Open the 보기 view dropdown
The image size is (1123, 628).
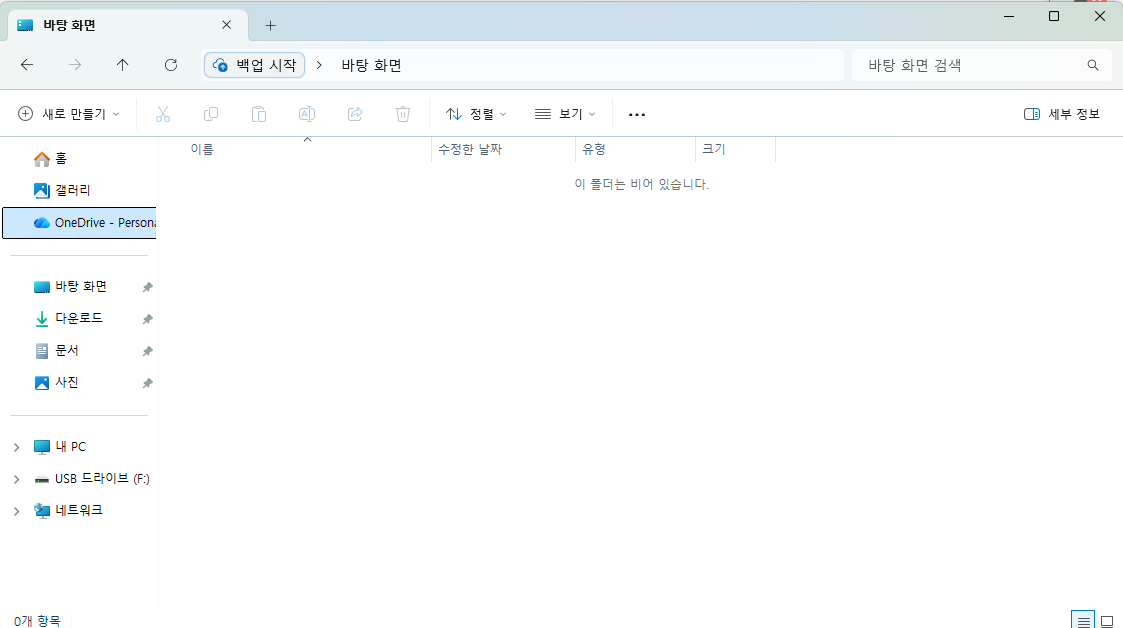click(x=565, y=114)
